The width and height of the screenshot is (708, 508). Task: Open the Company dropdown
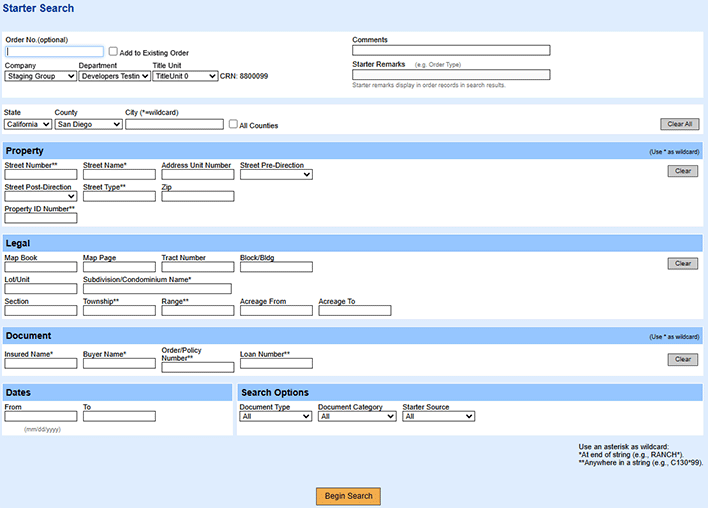click(x=41, y=76)
